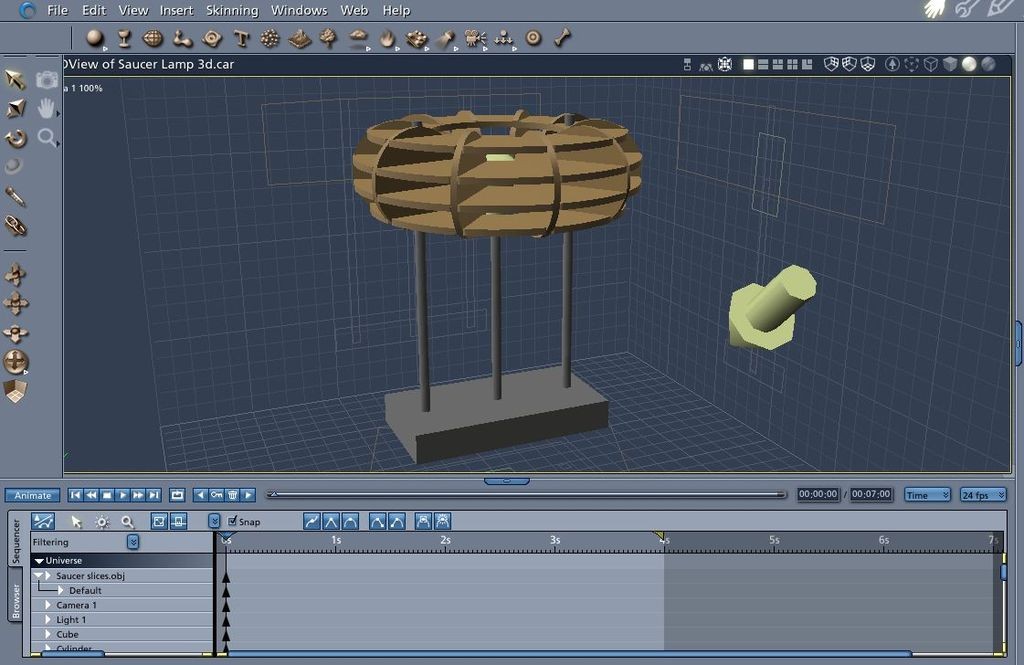Screen dimensions: 1024x665
Task: Choose the rotate tool in left toolbar
Action: click(x=16, y=138)
